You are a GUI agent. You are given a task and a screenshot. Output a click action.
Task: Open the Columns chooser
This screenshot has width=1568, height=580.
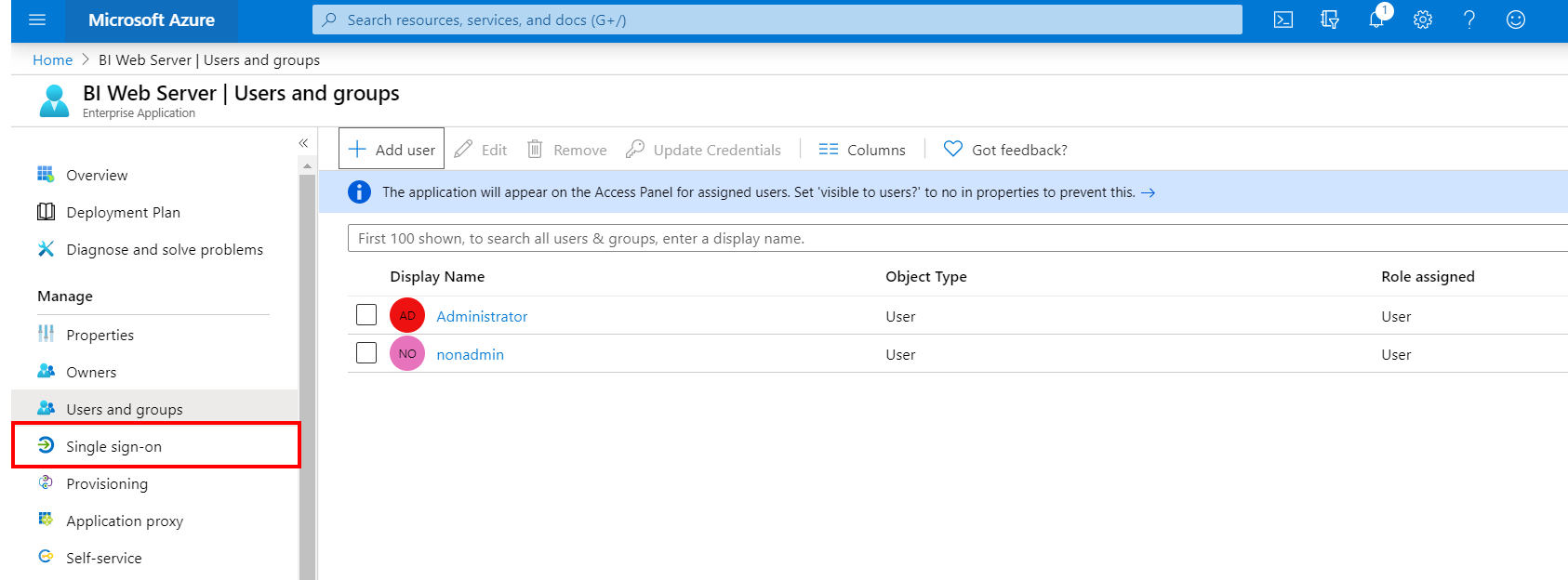click(x=862, y=150)
